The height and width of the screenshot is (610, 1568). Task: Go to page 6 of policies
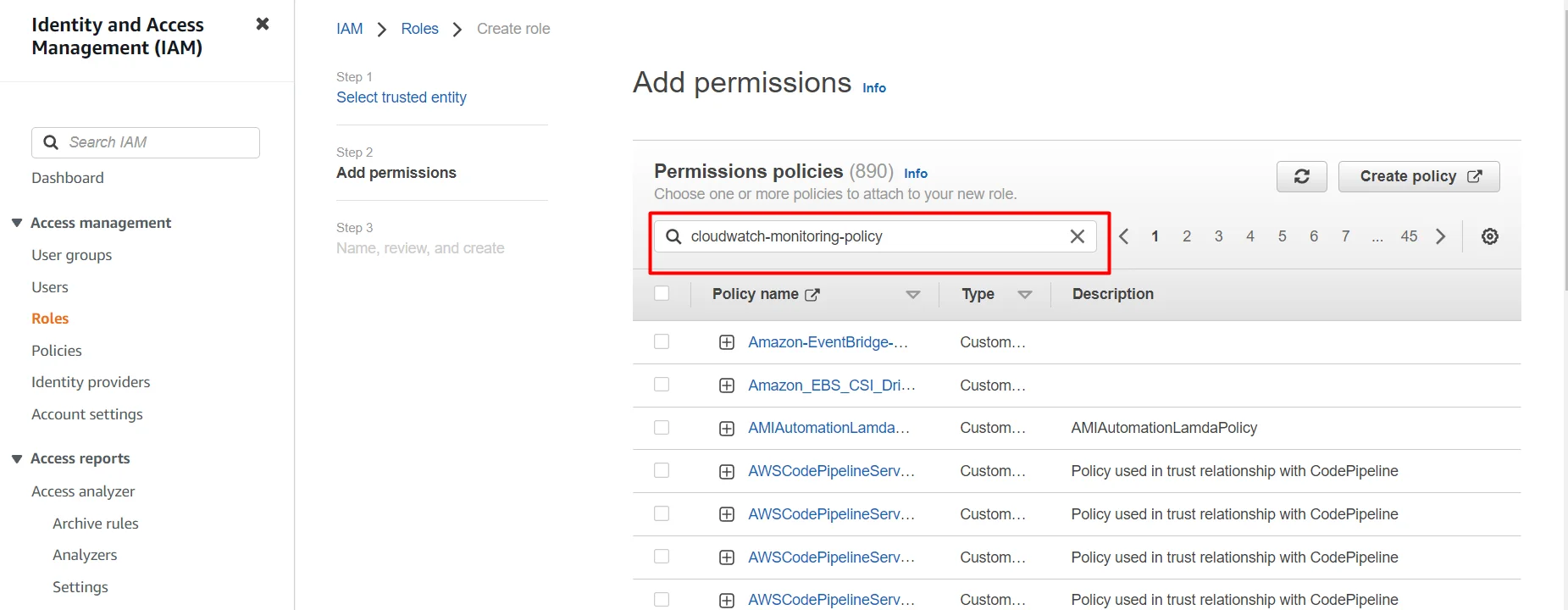[x=1314, y=236]
